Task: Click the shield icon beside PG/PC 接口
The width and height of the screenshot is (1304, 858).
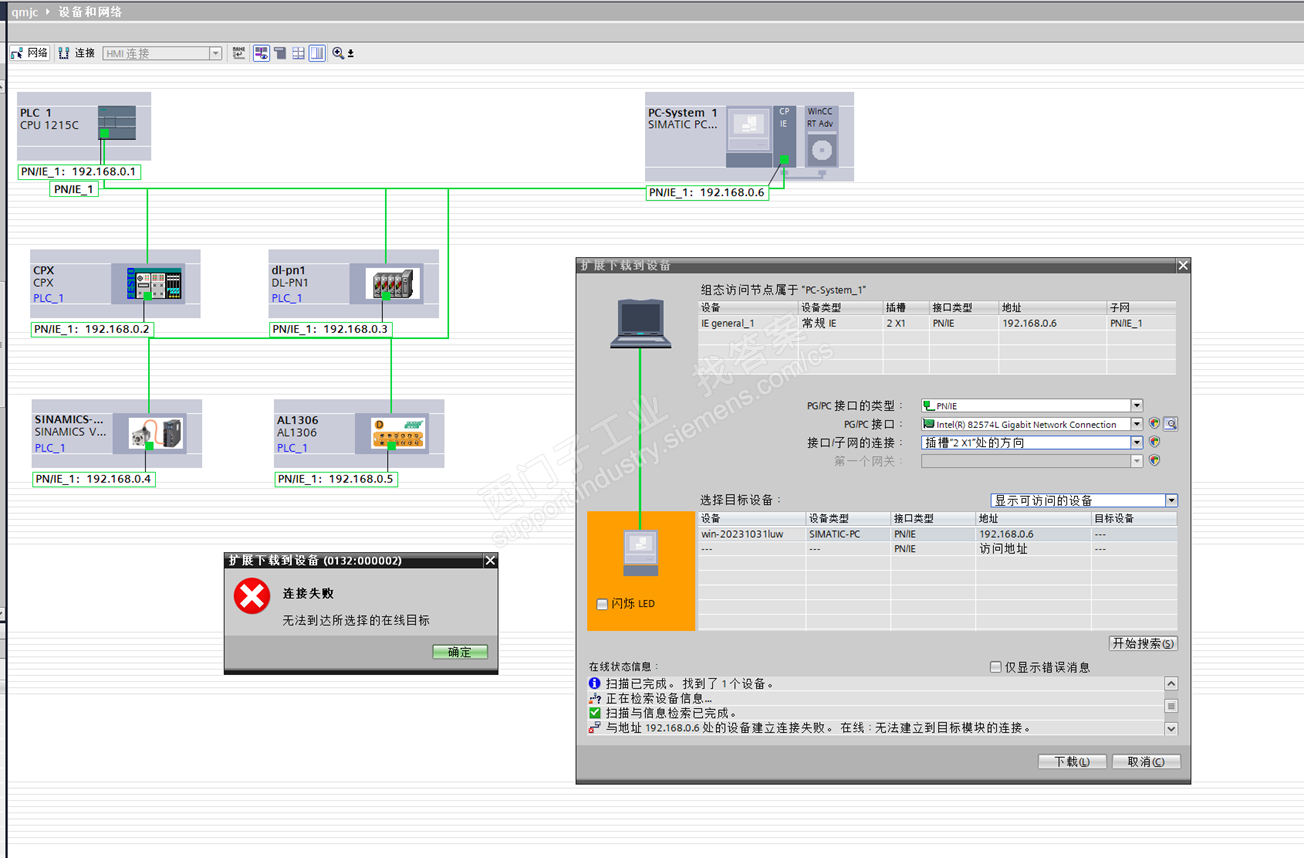Action: click(x=1154, y=424)
